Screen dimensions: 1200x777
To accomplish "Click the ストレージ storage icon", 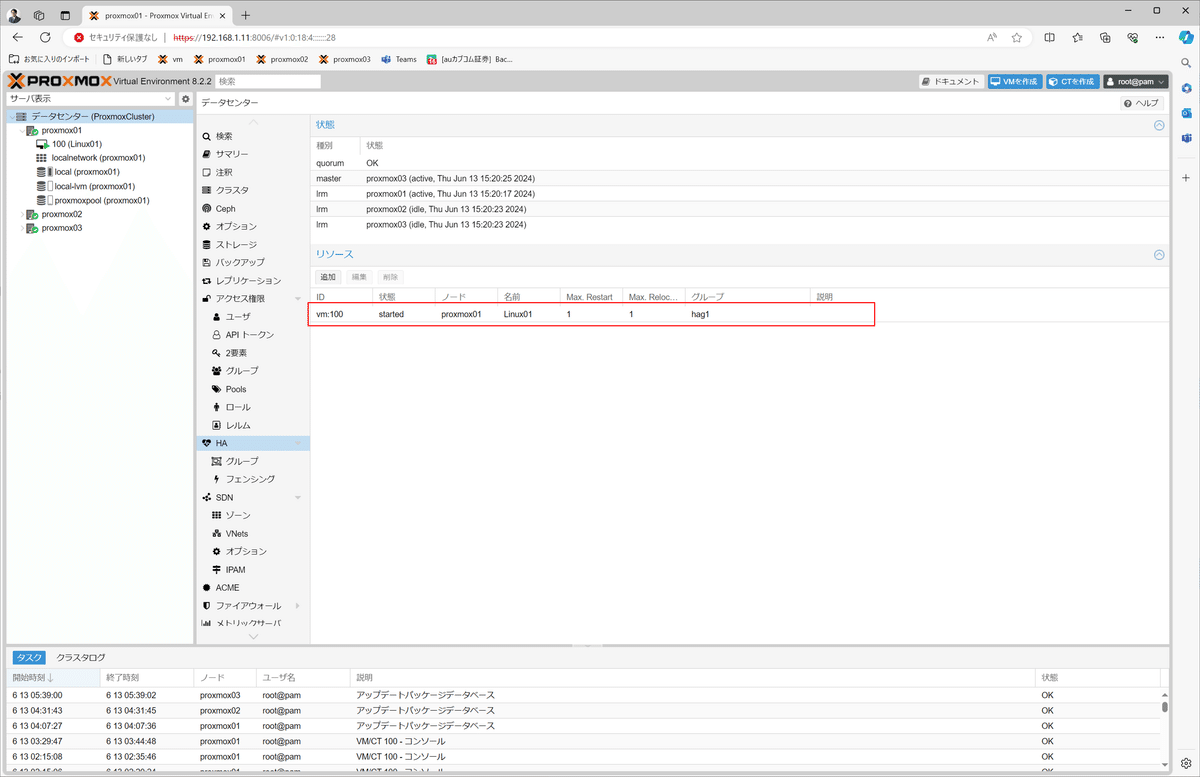I will pyautogui.click(x=207, y=244).
